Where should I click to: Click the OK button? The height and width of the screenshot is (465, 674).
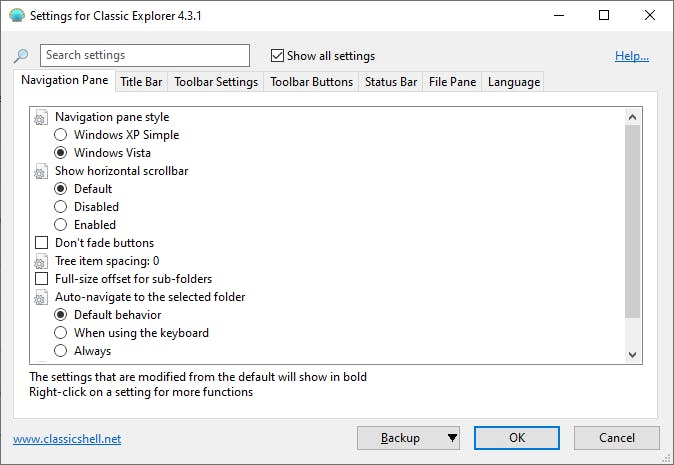(x=516, y=438)
